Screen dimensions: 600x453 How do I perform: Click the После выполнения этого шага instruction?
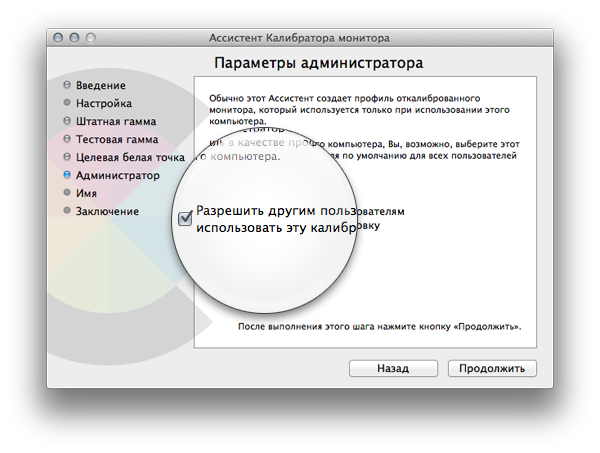point(379,327)
